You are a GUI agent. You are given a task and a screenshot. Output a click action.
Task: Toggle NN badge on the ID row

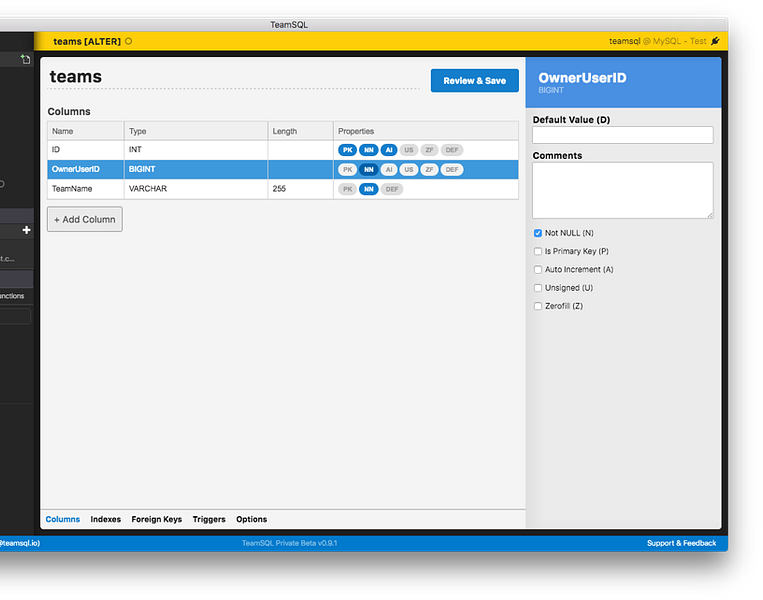click(368, 150)
